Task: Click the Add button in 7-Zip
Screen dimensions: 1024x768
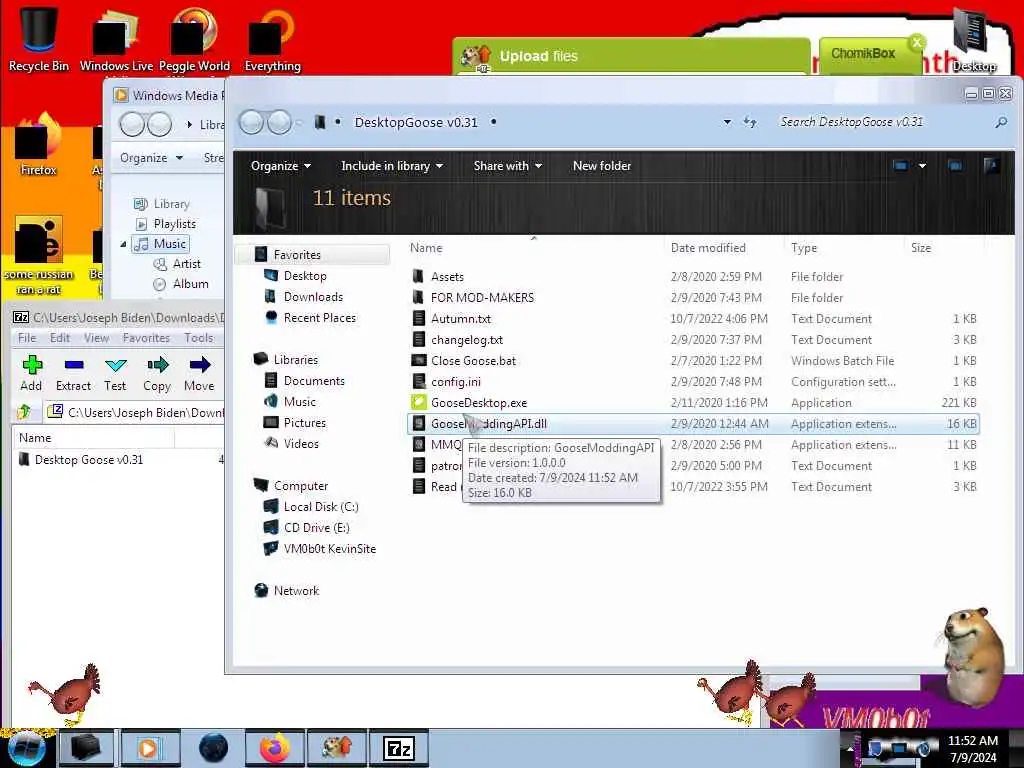Action: [x=31, y=374]
